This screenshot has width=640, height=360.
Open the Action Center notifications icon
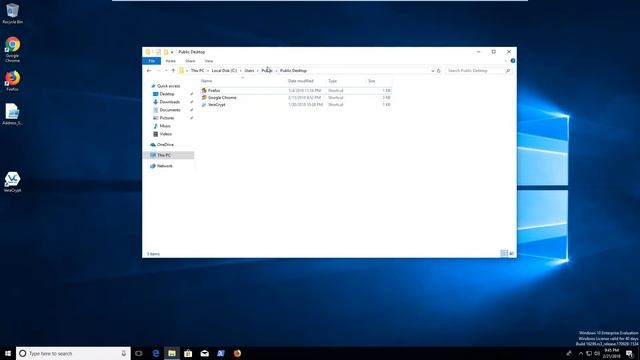[x=629, y=353]
